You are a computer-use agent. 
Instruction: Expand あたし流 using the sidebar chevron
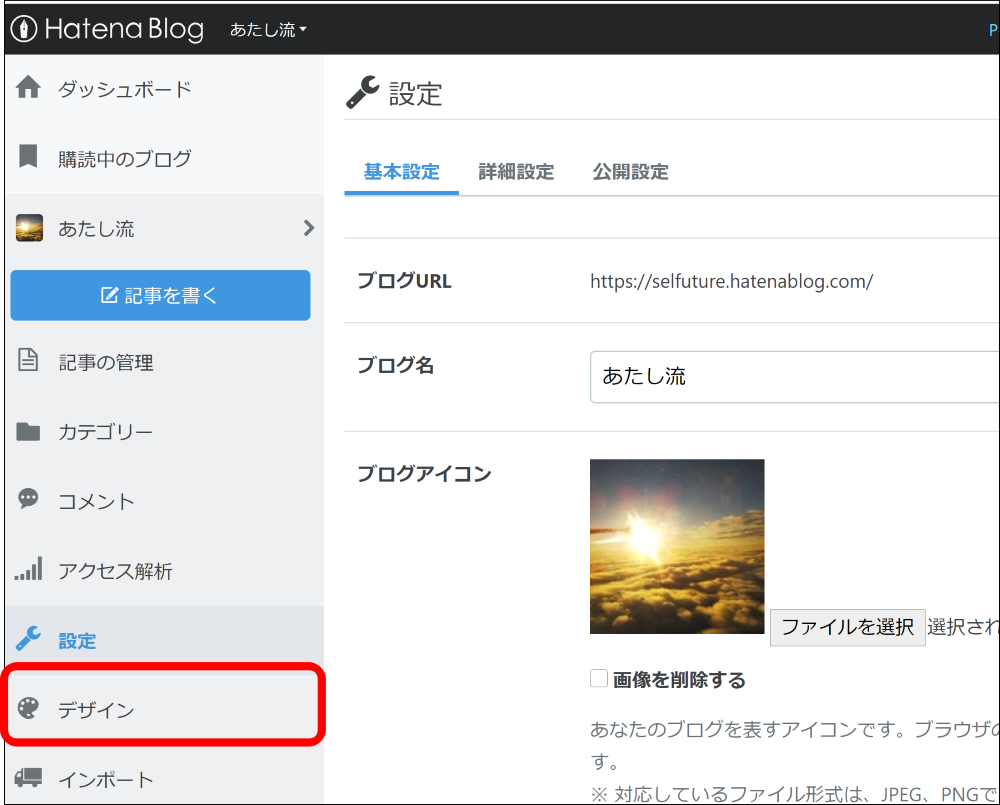[x=310, y=228]
